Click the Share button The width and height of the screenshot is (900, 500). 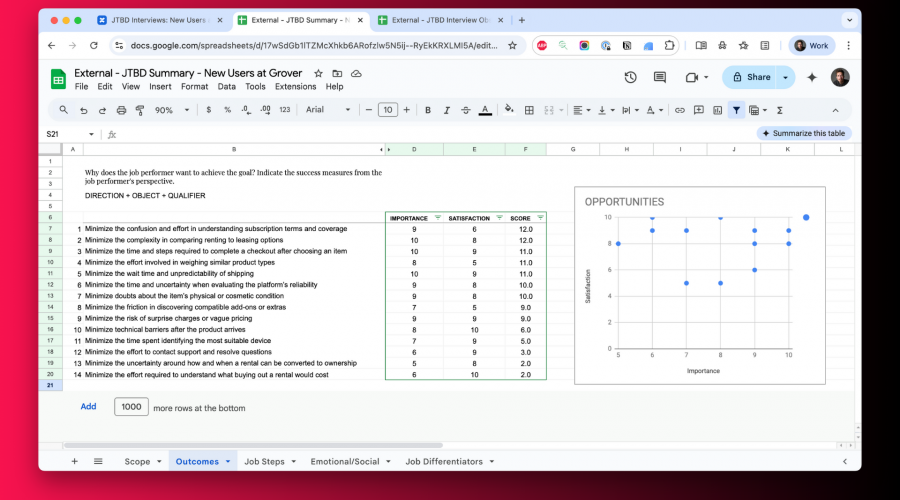[751, 77]
